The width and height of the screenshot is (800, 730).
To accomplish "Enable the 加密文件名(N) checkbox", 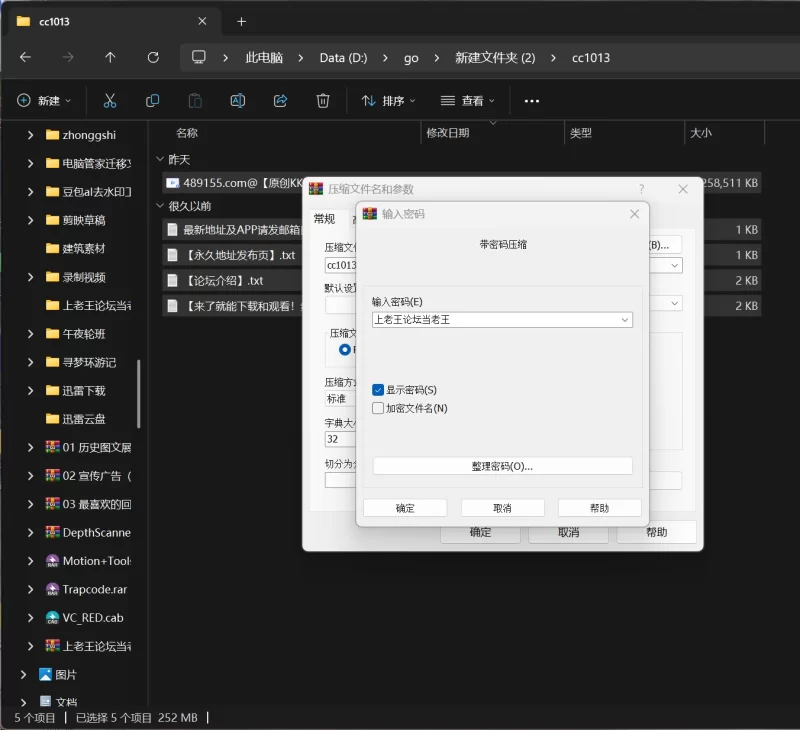I will click(x=378, y=408).
